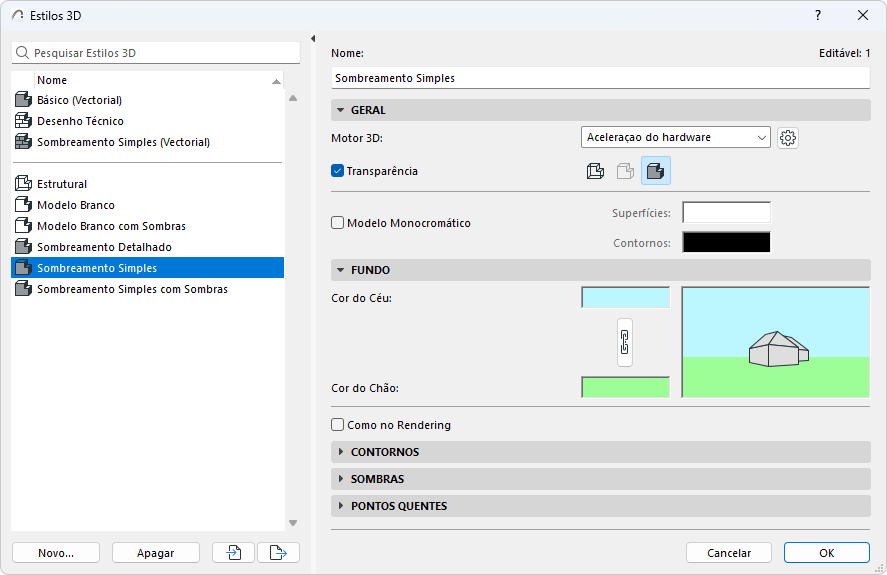Select Básico (Vectorial) style
Image resolution: width=887 pixels, height=575 pixels.
coord(148,100)
